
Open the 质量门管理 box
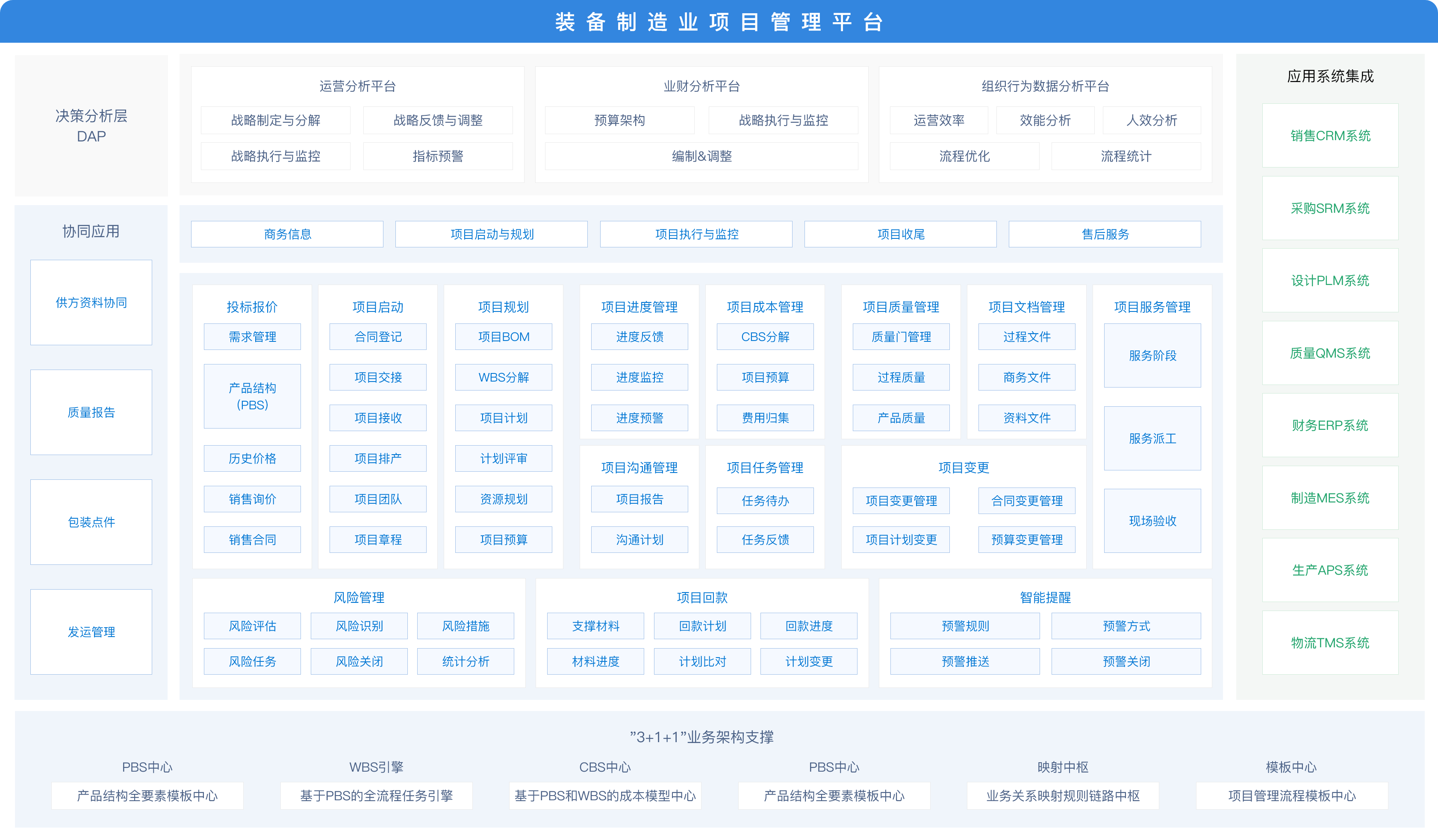pyautogui.click(x=901, y=336)
